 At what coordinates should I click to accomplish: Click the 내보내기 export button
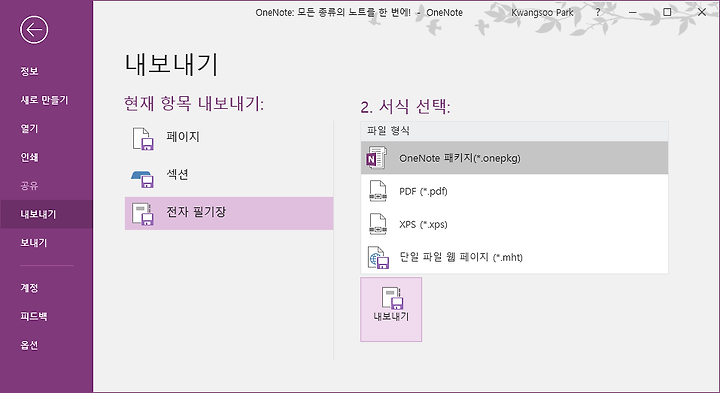pos(391,309)
